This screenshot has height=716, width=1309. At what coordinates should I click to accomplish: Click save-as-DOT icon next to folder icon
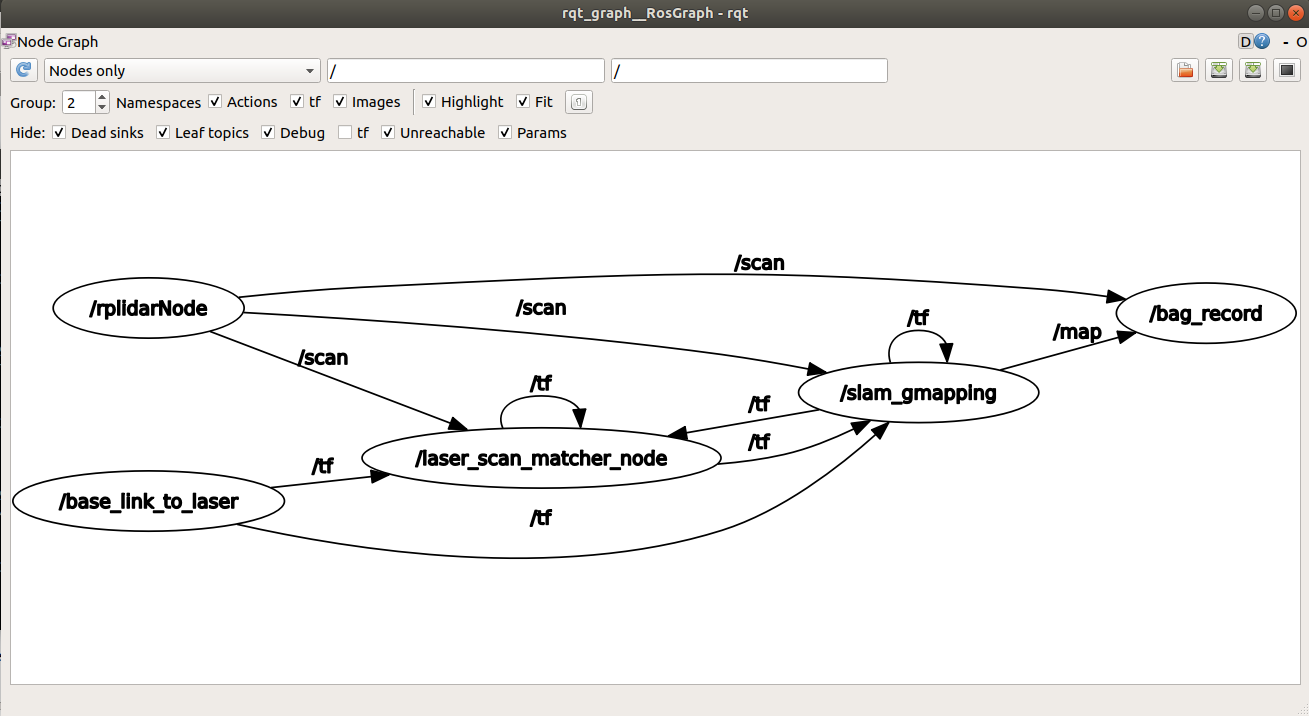1219,70
